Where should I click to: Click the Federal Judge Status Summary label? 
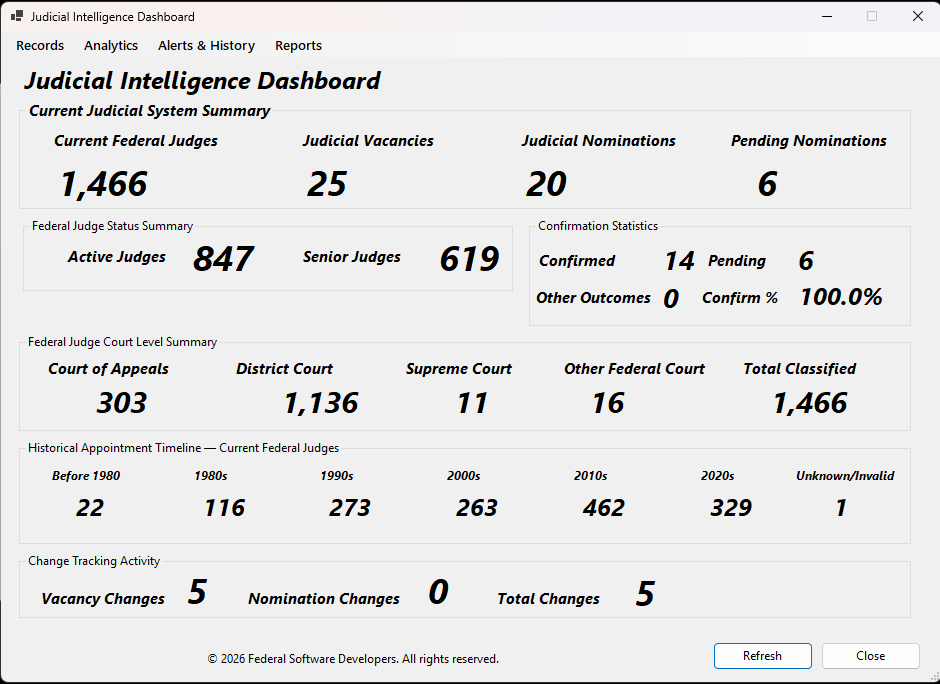coord(113,226)
